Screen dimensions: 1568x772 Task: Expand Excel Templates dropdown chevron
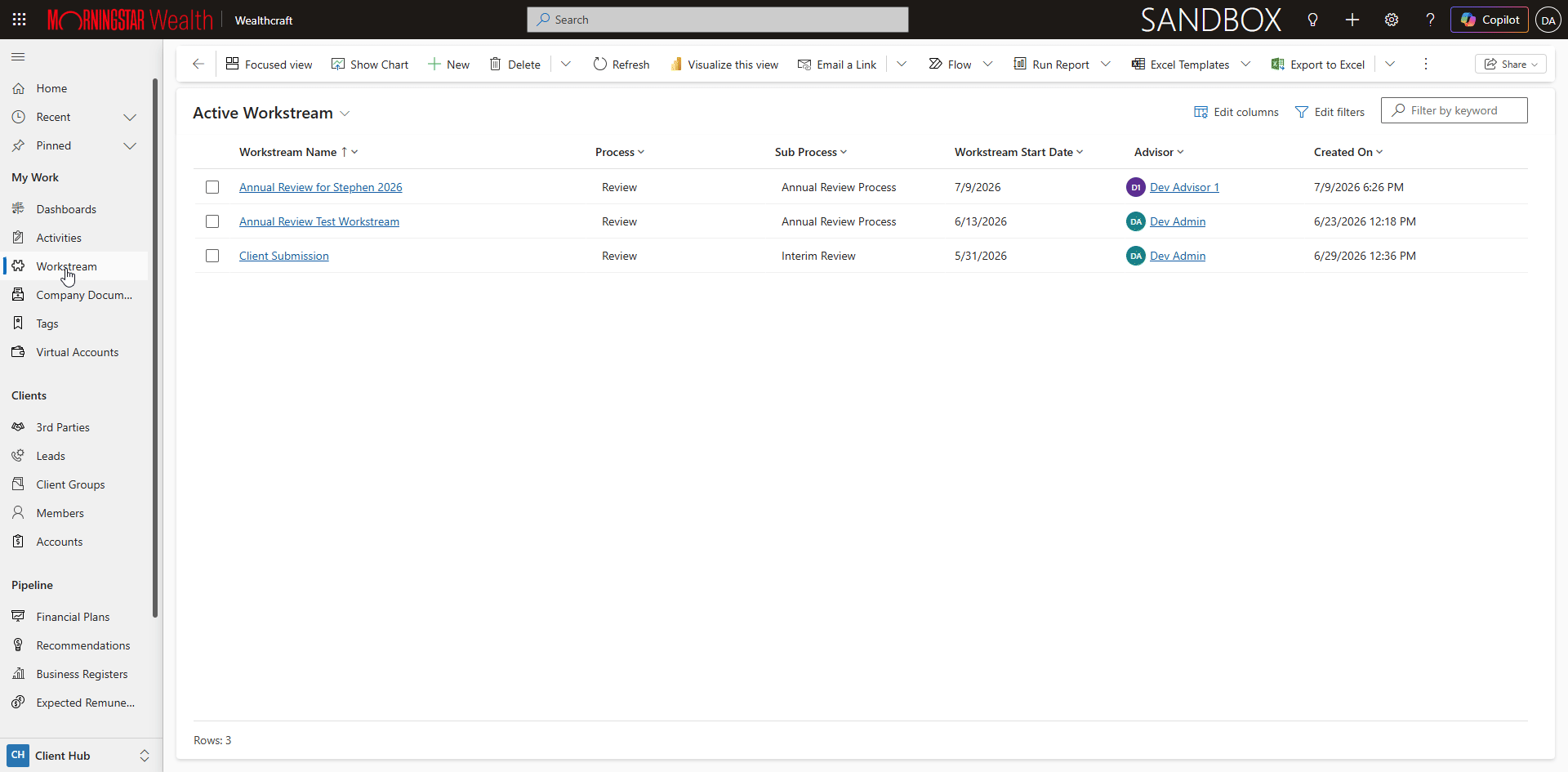coord(1245,64)
